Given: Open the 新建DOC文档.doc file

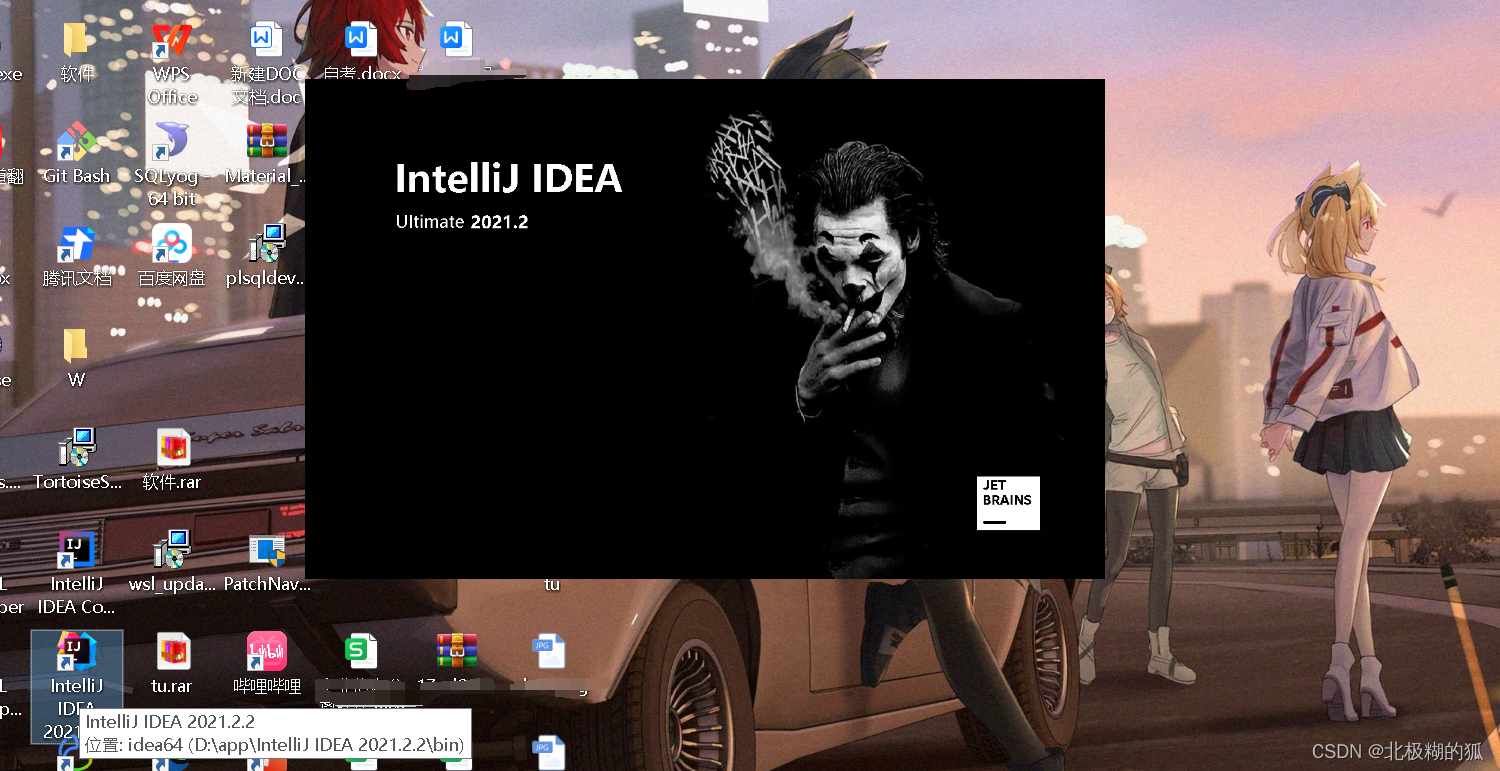Looking at the screenshot, I should point(267,62).
